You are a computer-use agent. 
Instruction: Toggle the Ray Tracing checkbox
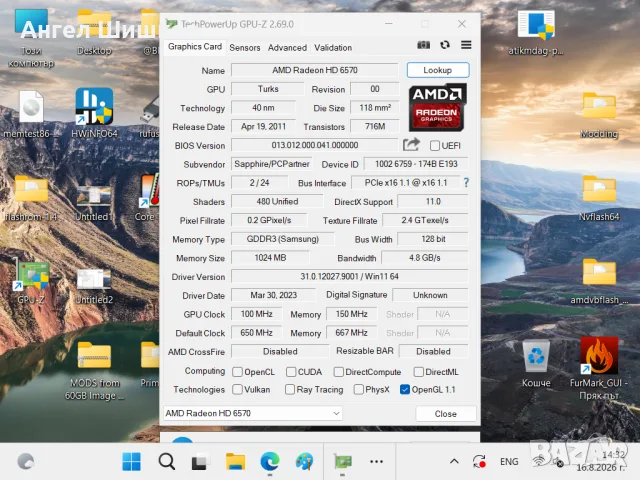click(x=290, y=389)
